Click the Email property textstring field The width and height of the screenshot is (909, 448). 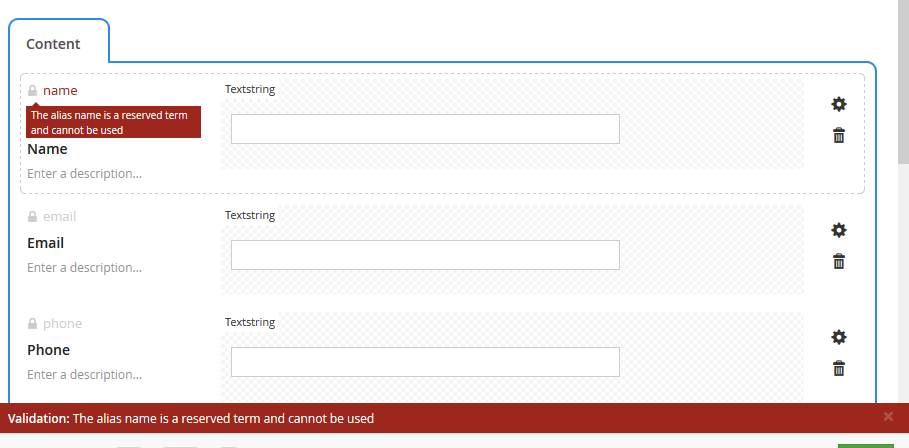coord(425,255)
